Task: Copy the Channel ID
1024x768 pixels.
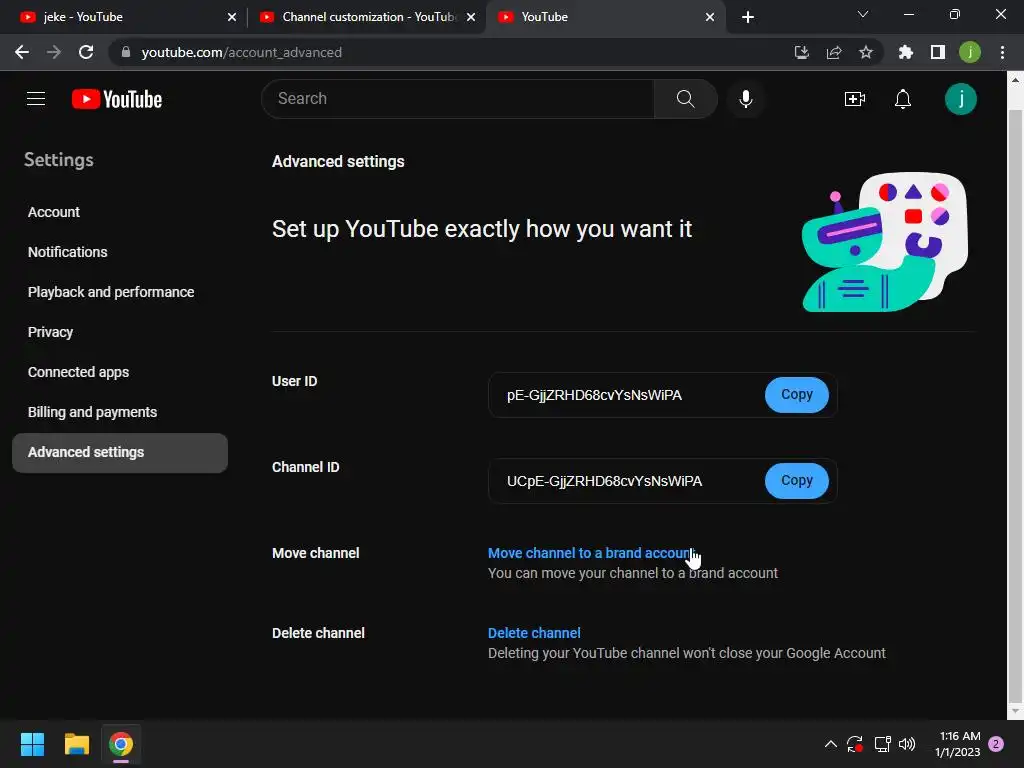Action: [x=797, y=481]
